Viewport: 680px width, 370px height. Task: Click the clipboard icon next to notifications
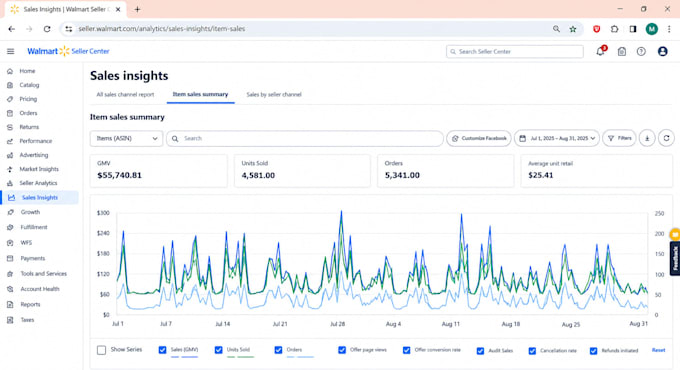[x=621, y=52]
